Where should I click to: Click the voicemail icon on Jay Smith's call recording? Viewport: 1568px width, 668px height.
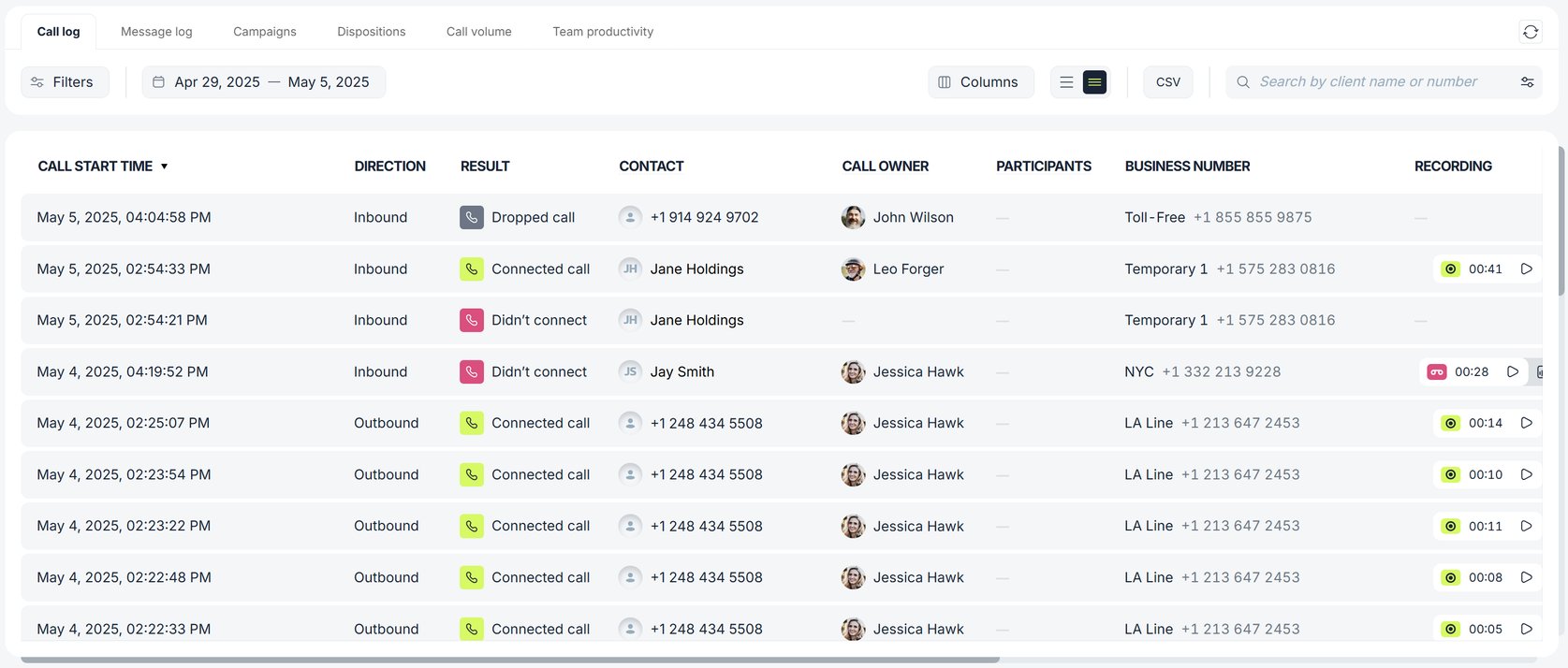pos(1439,371)
